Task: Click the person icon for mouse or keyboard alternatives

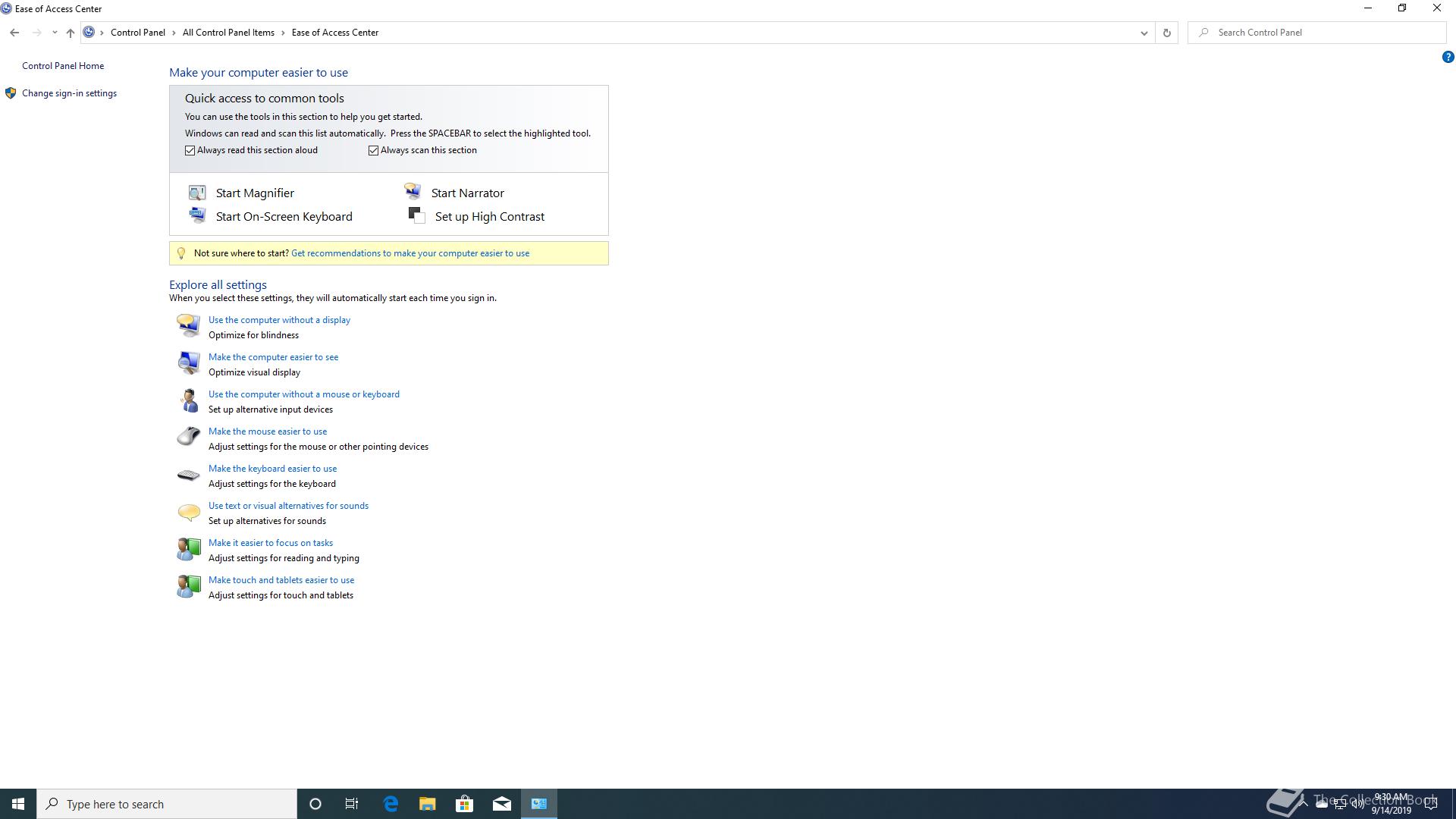Action: point(188,400)
